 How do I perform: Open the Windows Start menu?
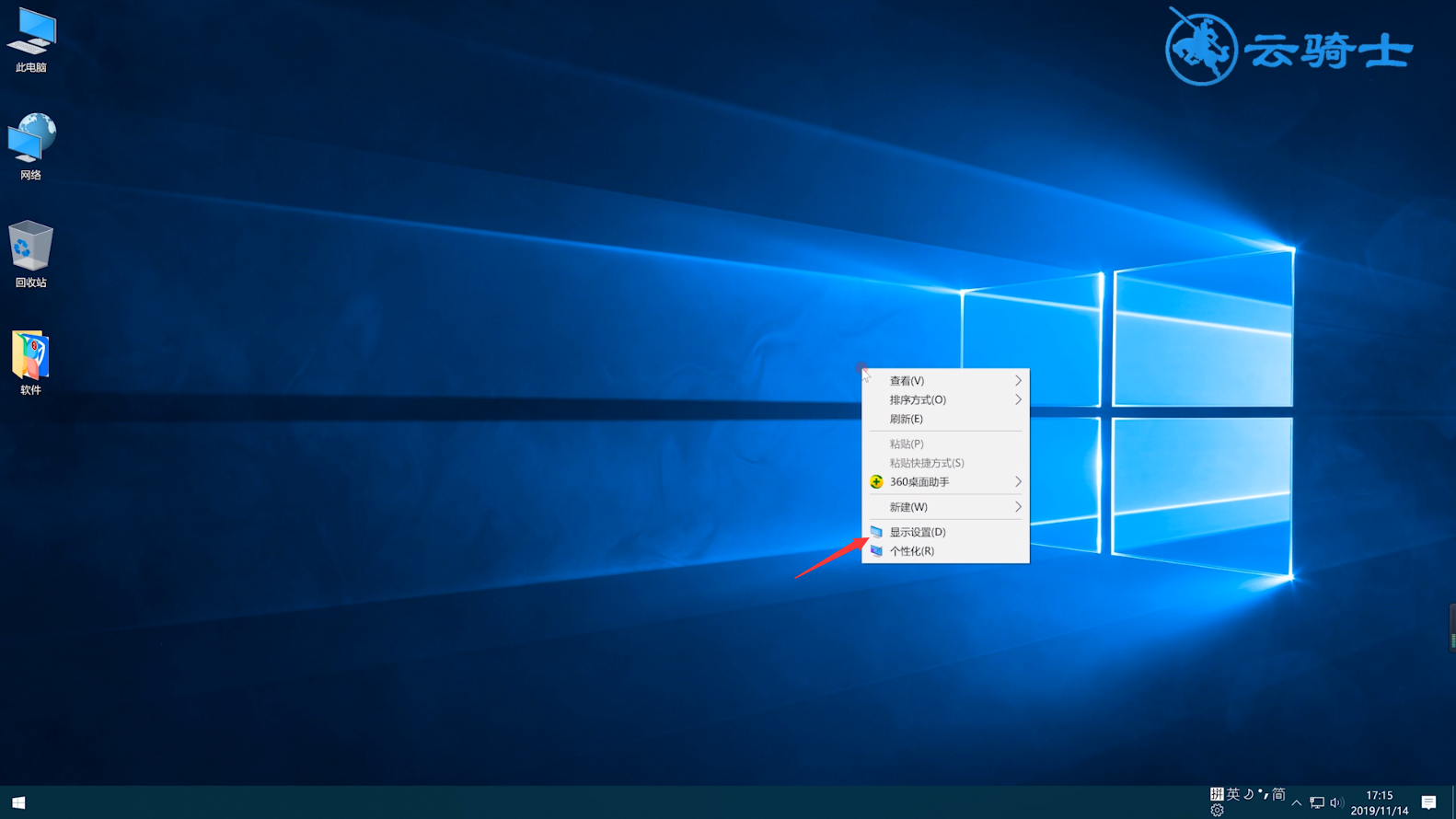pos(18,802)
